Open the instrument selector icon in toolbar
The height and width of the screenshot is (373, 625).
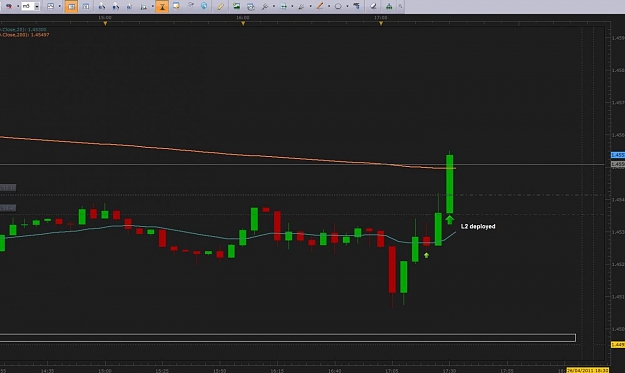[x=8, y=6]
